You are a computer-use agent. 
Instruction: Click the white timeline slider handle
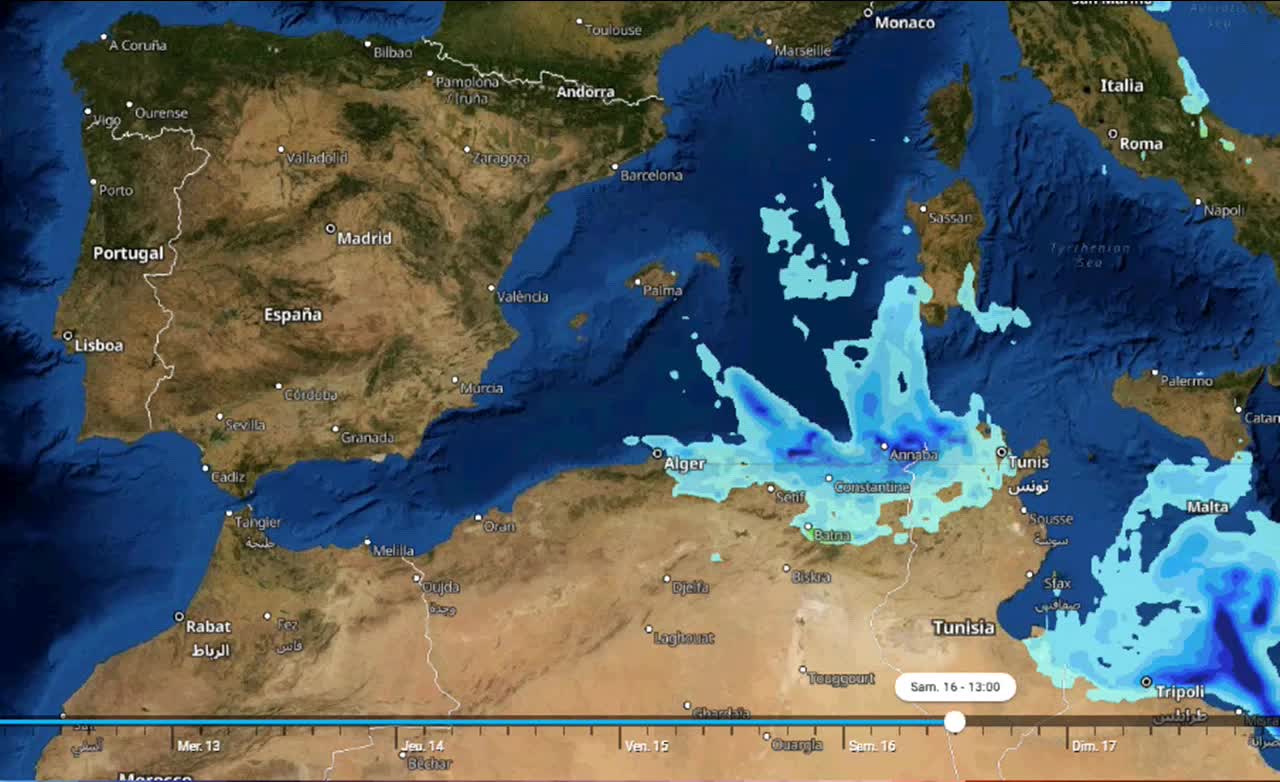pyautogui.click(x=955, y=721)
